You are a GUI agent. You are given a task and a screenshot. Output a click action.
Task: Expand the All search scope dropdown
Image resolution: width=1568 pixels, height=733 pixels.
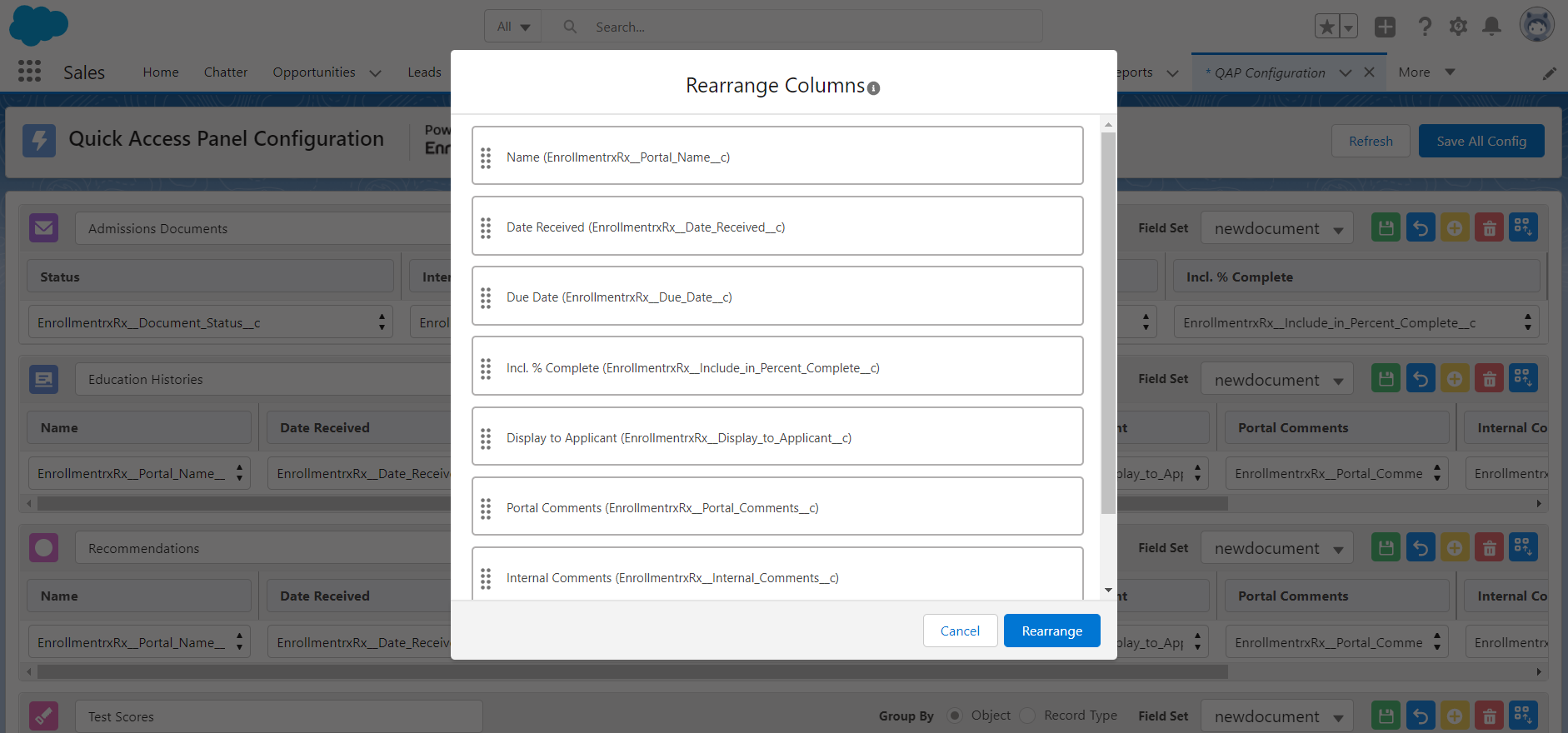pyautogui.click(x=513, y=27)
